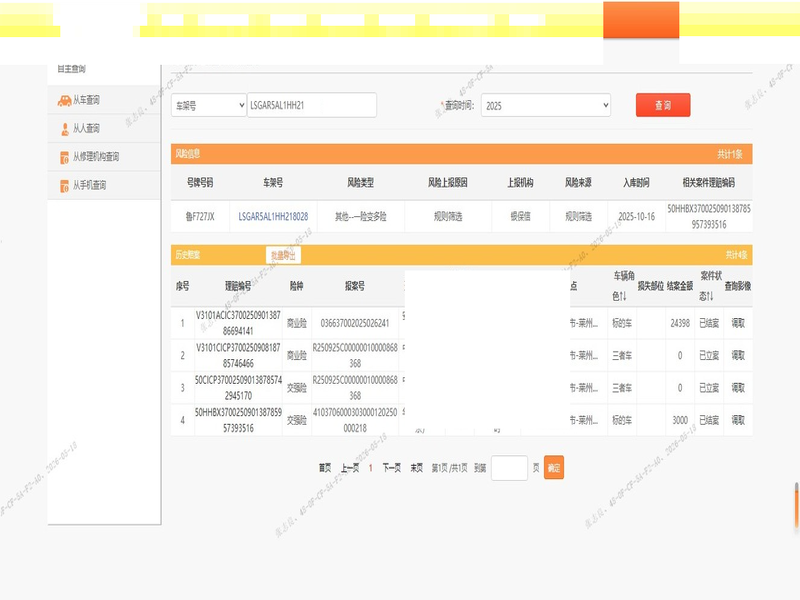This screenshot has width=800, height=600.
Task: Select claim number V3101CICP3700250908187 in row 2
Action: tap(238, 356)
